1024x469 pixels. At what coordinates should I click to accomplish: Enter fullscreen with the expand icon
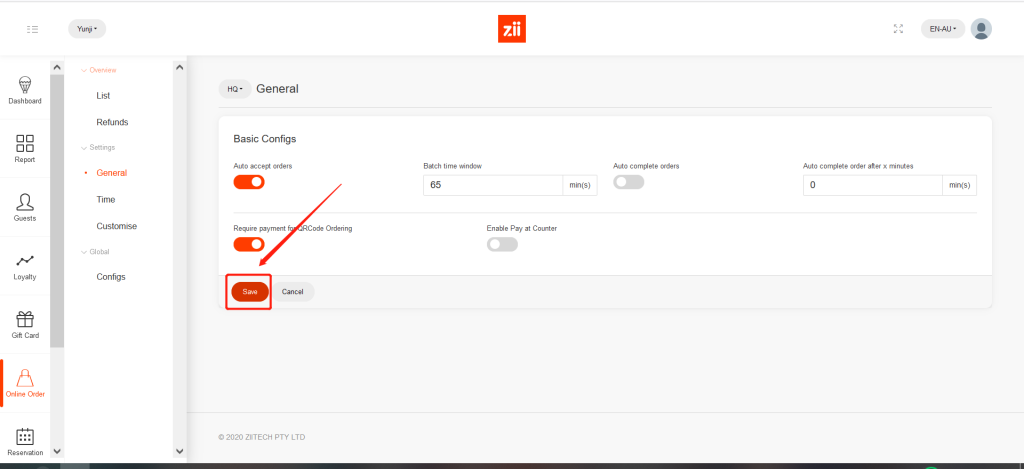(x=898, y=29)
